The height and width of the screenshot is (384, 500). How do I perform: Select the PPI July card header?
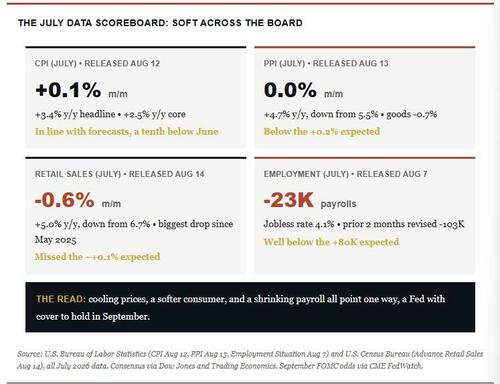pyautogui.click(x=326, y=63)
